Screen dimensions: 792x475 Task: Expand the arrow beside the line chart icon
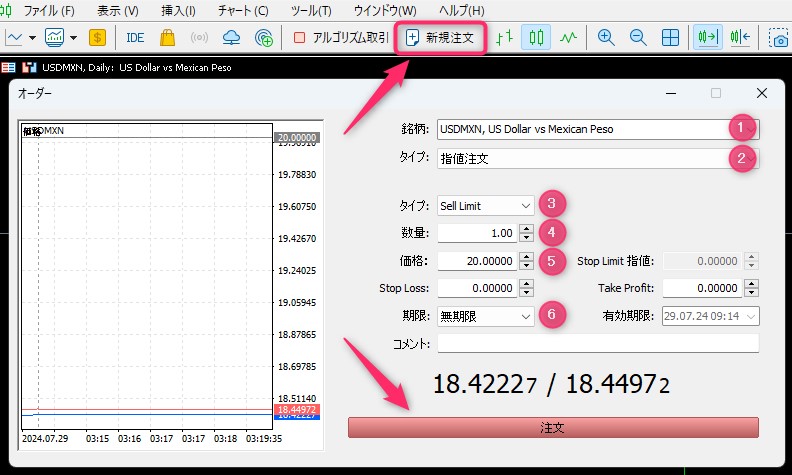click(x=32, y=38)
